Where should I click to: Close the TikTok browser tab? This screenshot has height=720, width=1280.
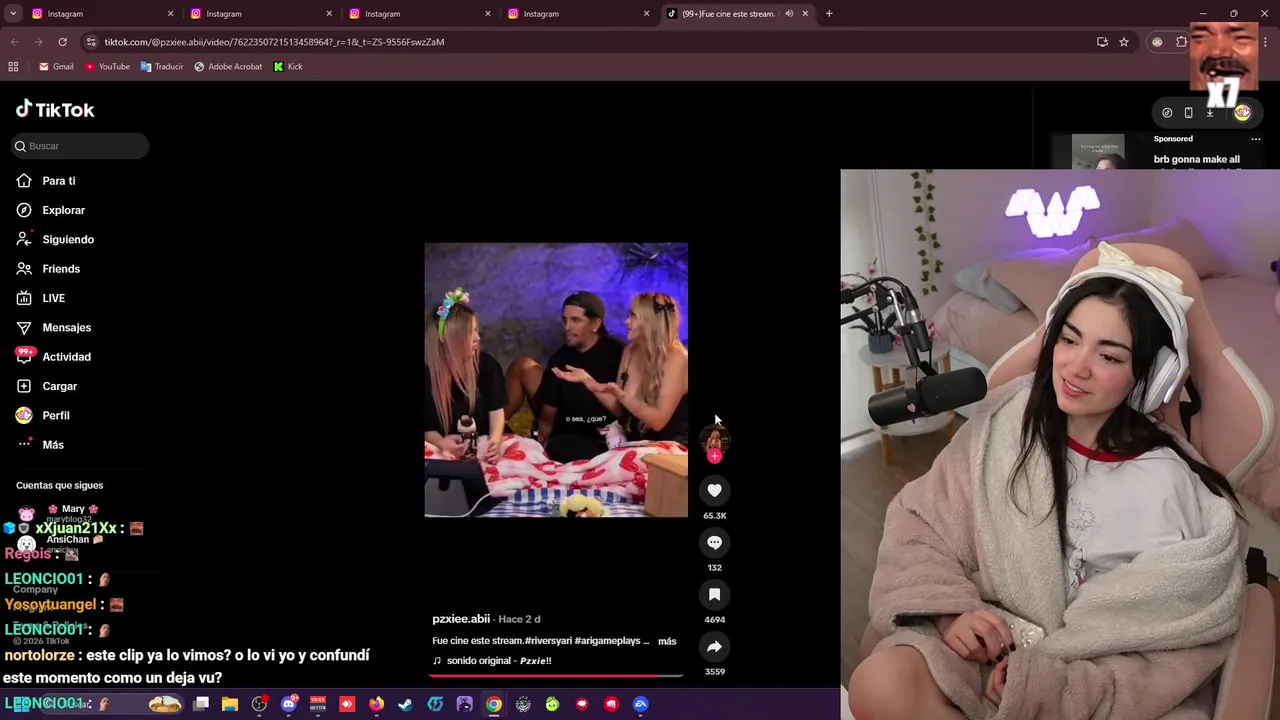[805, 14]
